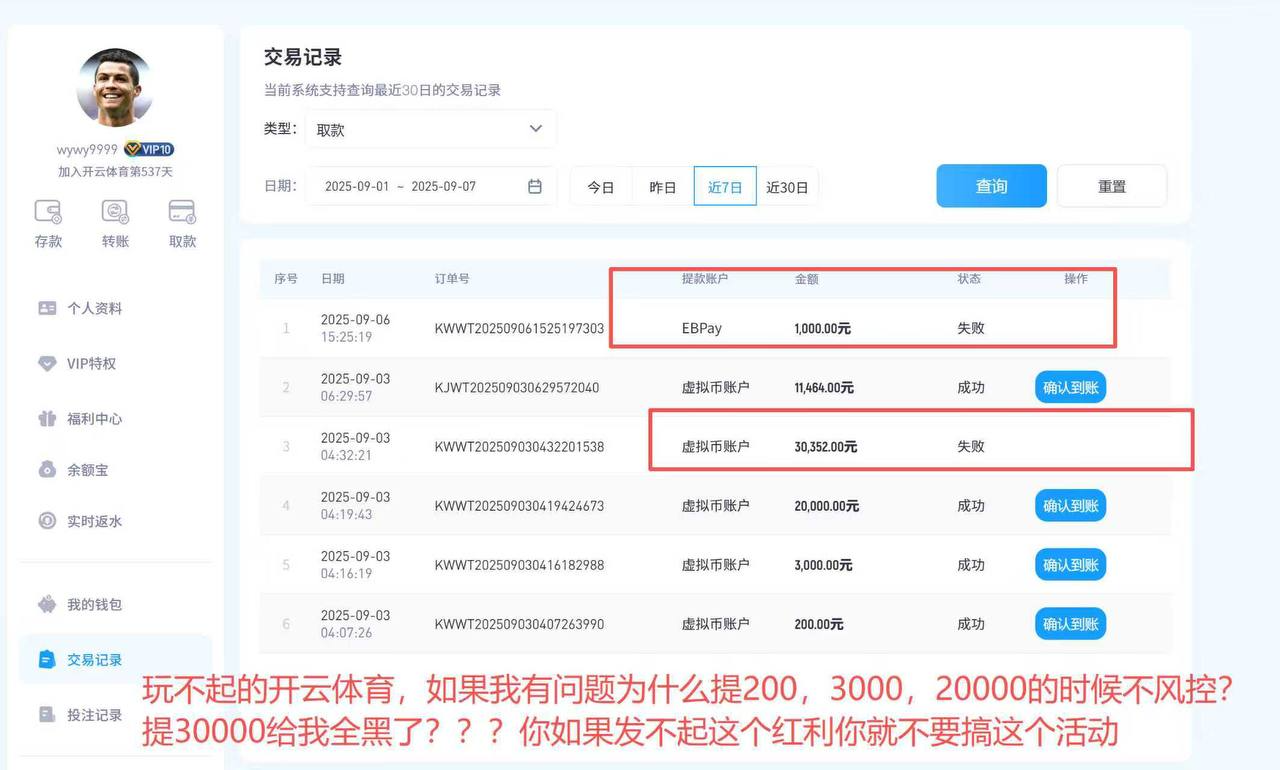
Task: Open the 类型 withdrawal type dropdown
Action: (430, 128)
